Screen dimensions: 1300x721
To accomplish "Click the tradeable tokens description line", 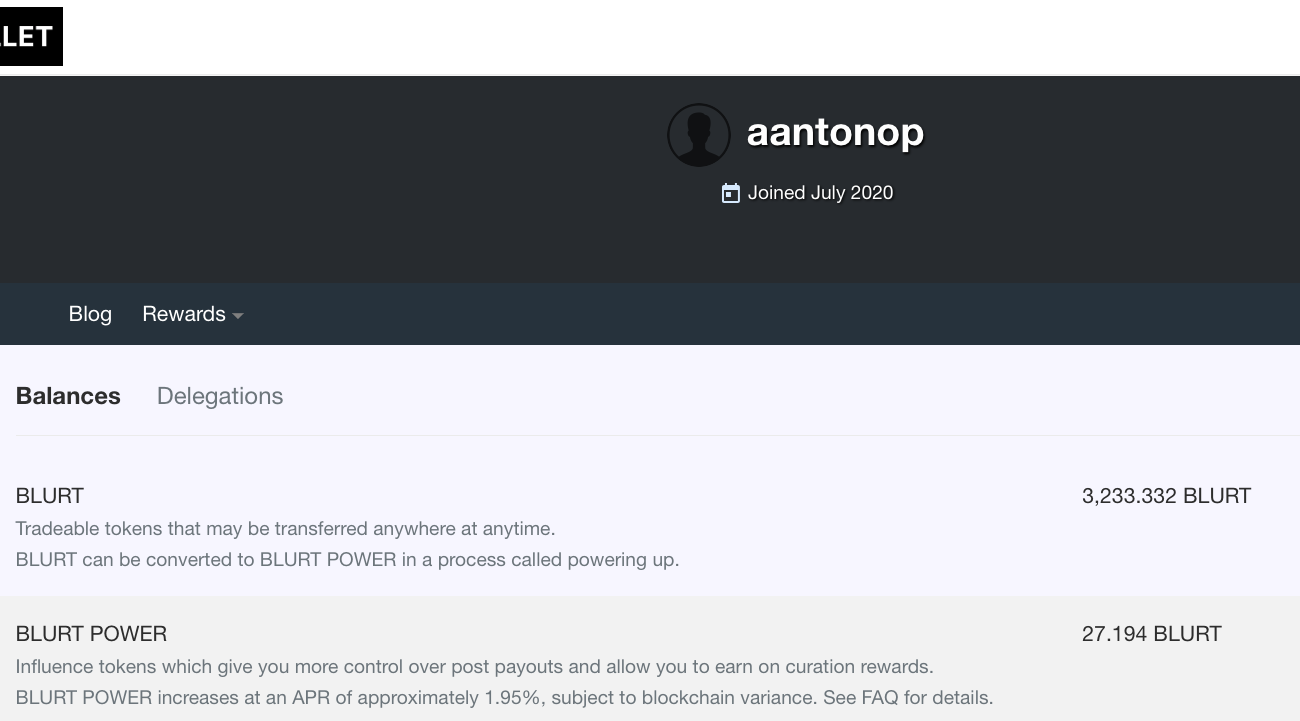I will [x=285, y=528].
